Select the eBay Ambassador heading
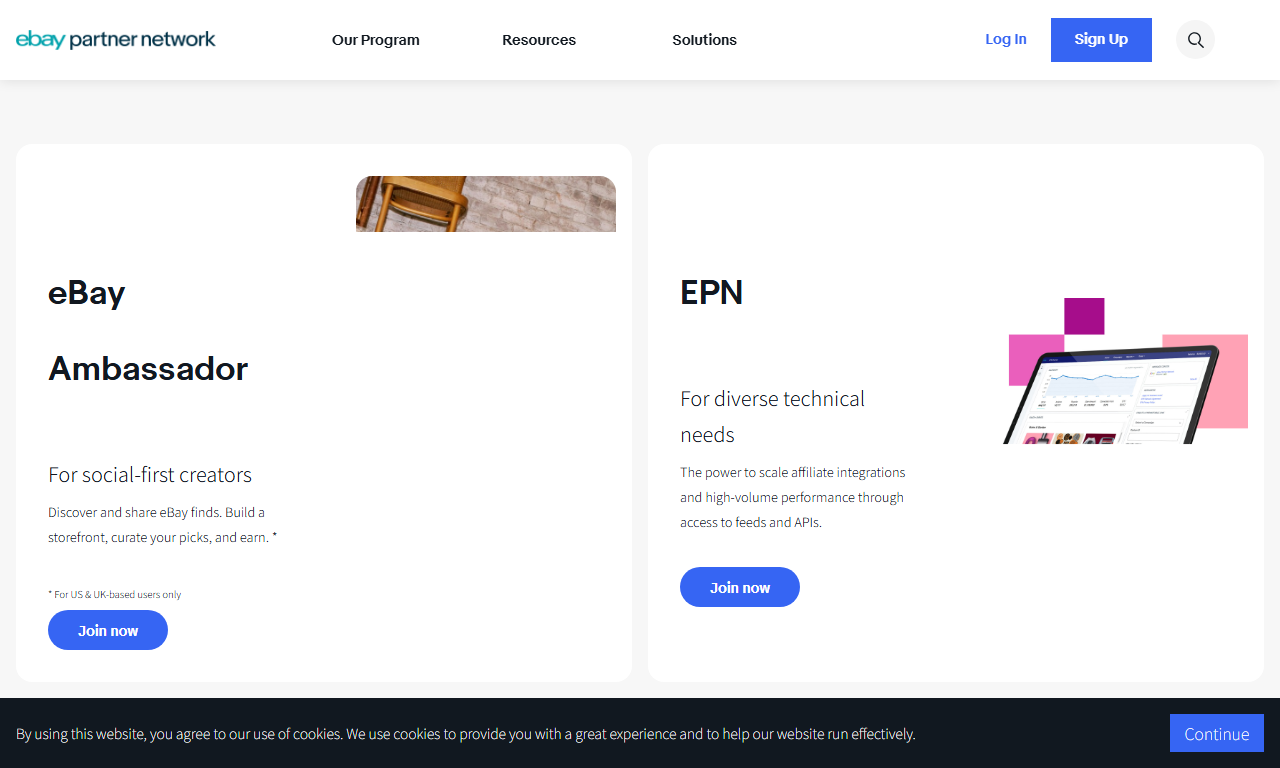The image size is (1280, 768). (148, 330)
